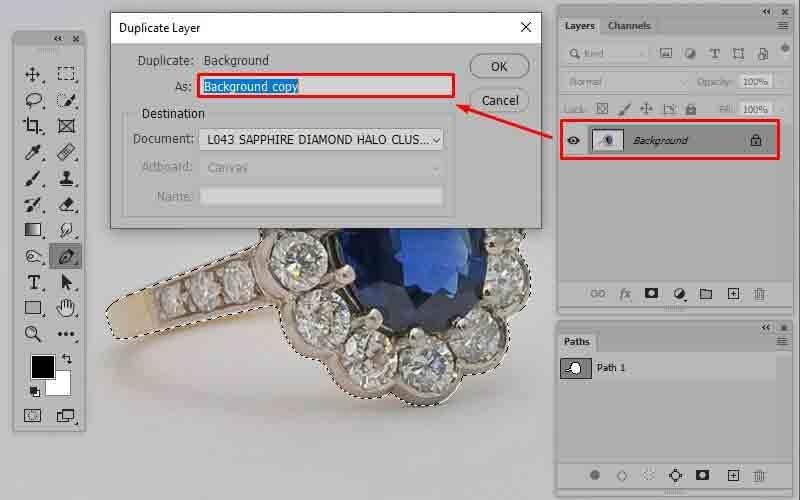Select the Brush tool
800x500 pixels.
pyautogui.click(x=33, y=179)
